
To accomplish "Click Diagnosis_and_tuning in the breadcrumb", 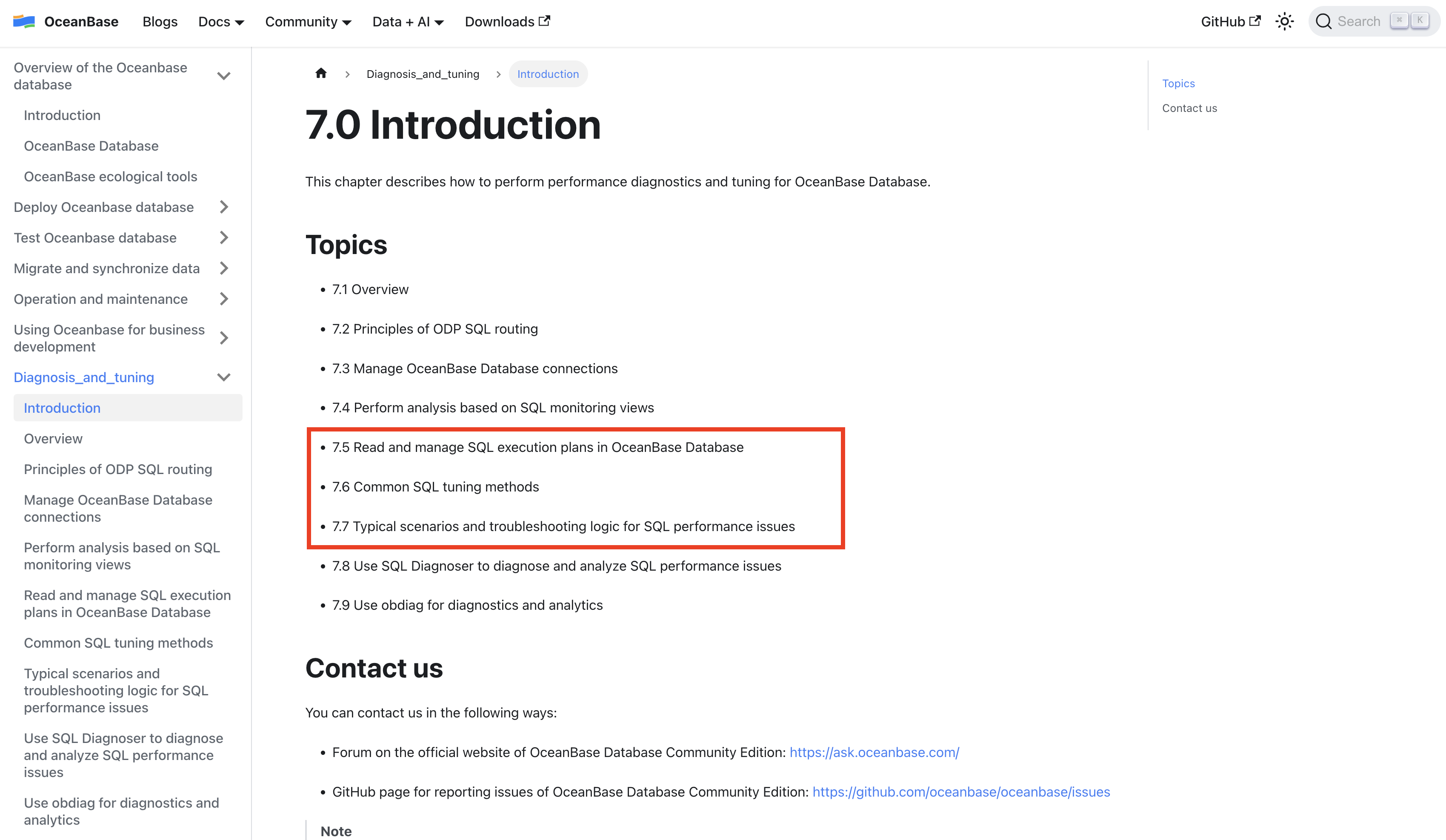I will coord(422,74).
